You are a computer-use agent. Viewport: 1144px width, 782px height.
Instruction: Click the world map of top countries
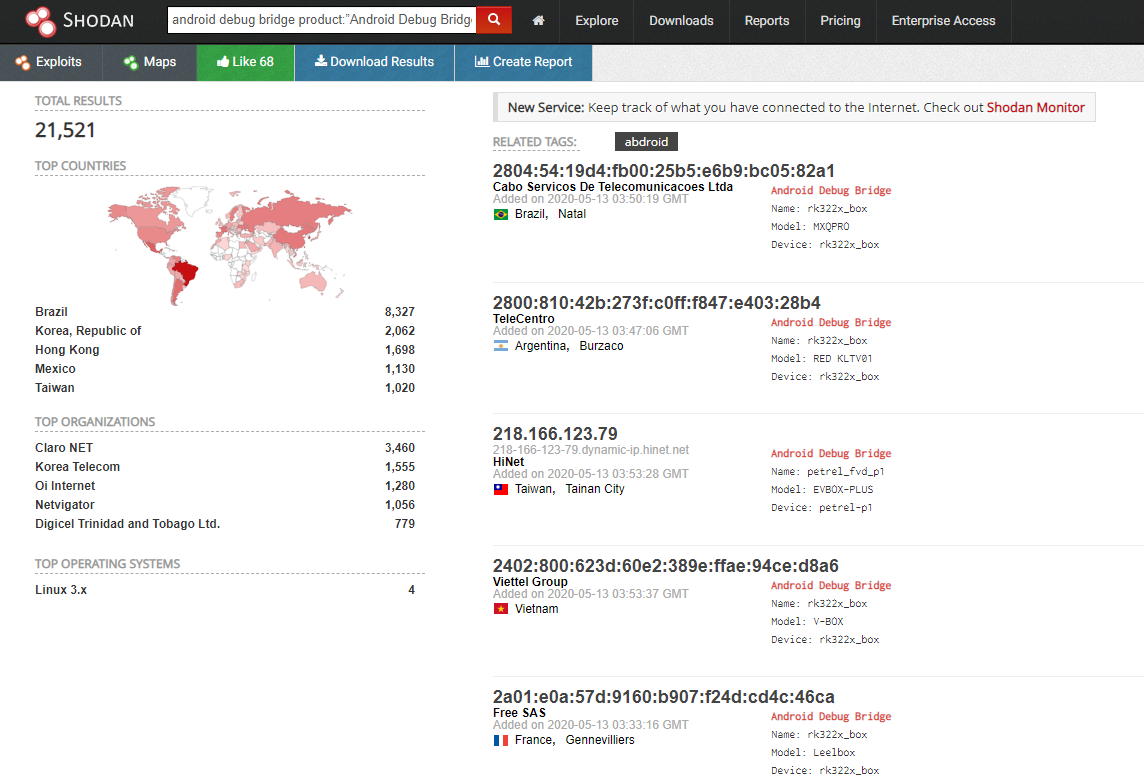228,242
